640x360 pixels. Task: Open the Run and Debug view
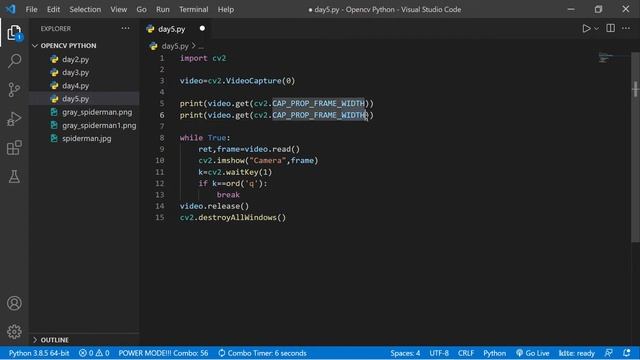(x=14, y=119)
